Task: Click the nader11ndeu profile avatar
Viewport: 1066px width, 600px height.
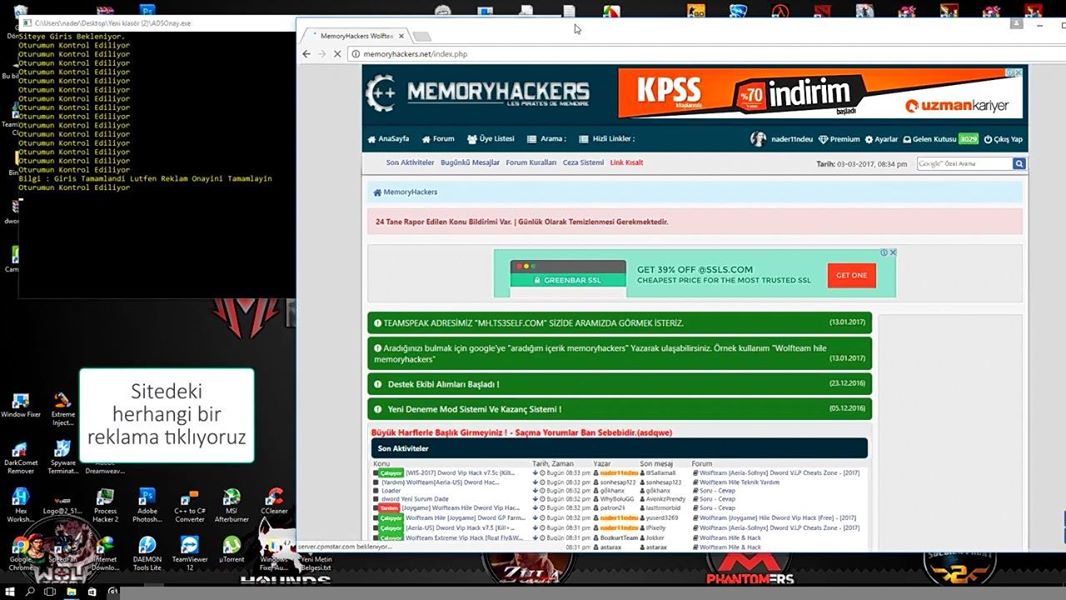Action: 758,139
